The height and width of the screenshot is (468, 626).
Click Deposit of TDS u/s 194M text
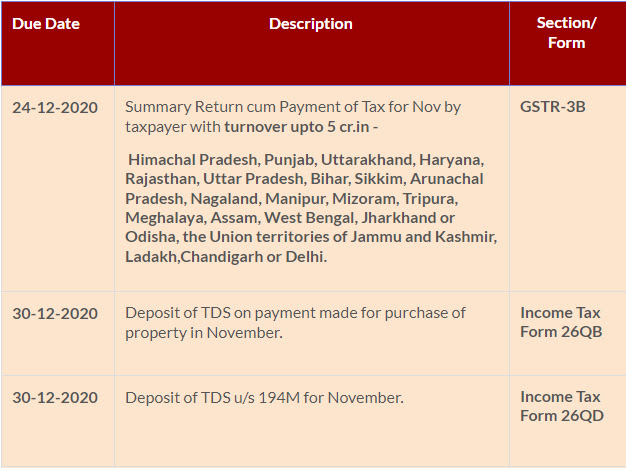pyautogui.click(x=264, y=398)
